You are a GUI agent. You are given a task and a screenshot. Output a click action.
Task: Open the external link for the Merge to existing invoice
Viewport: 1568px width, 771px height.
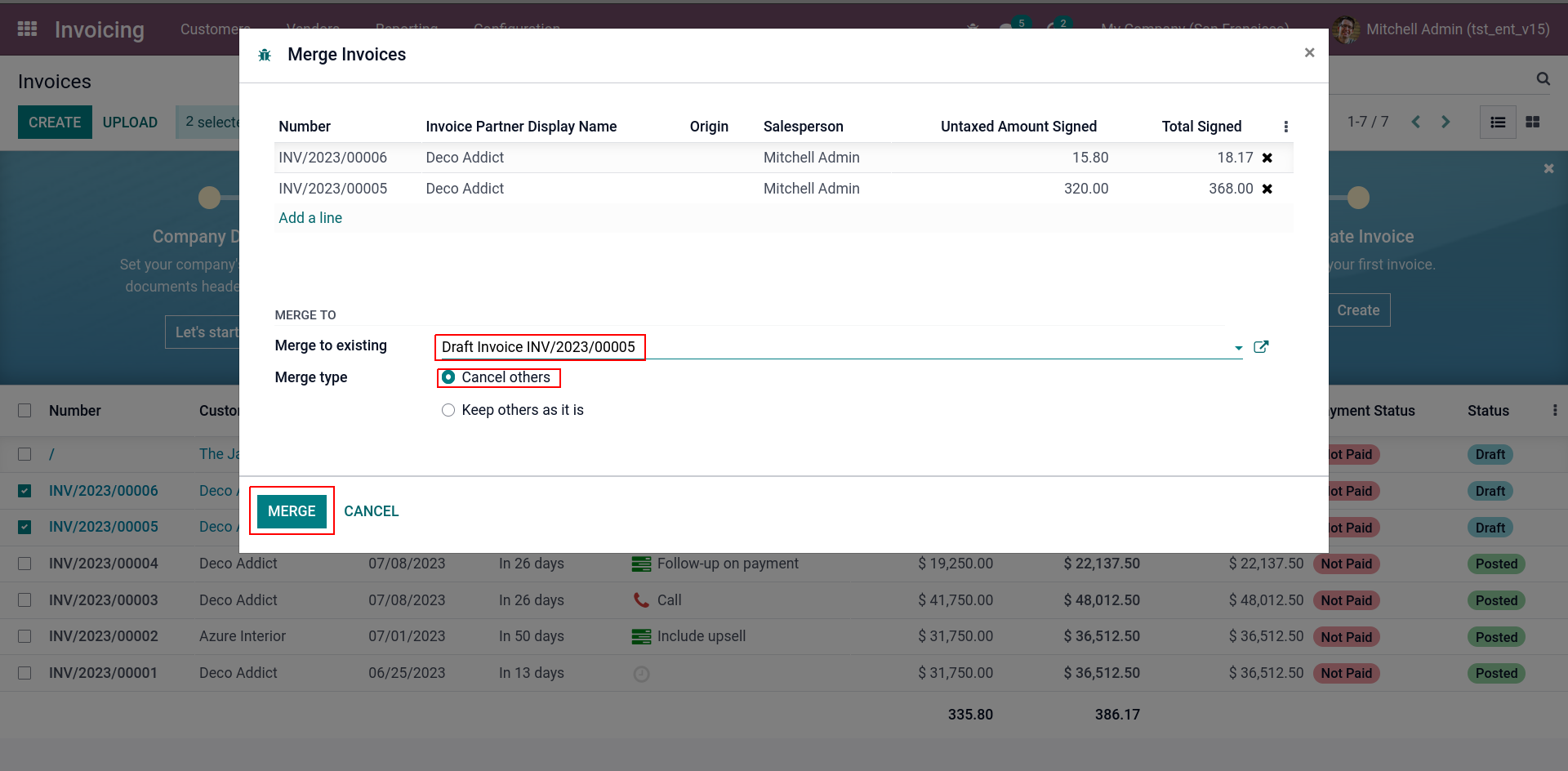click(1261, 346)
